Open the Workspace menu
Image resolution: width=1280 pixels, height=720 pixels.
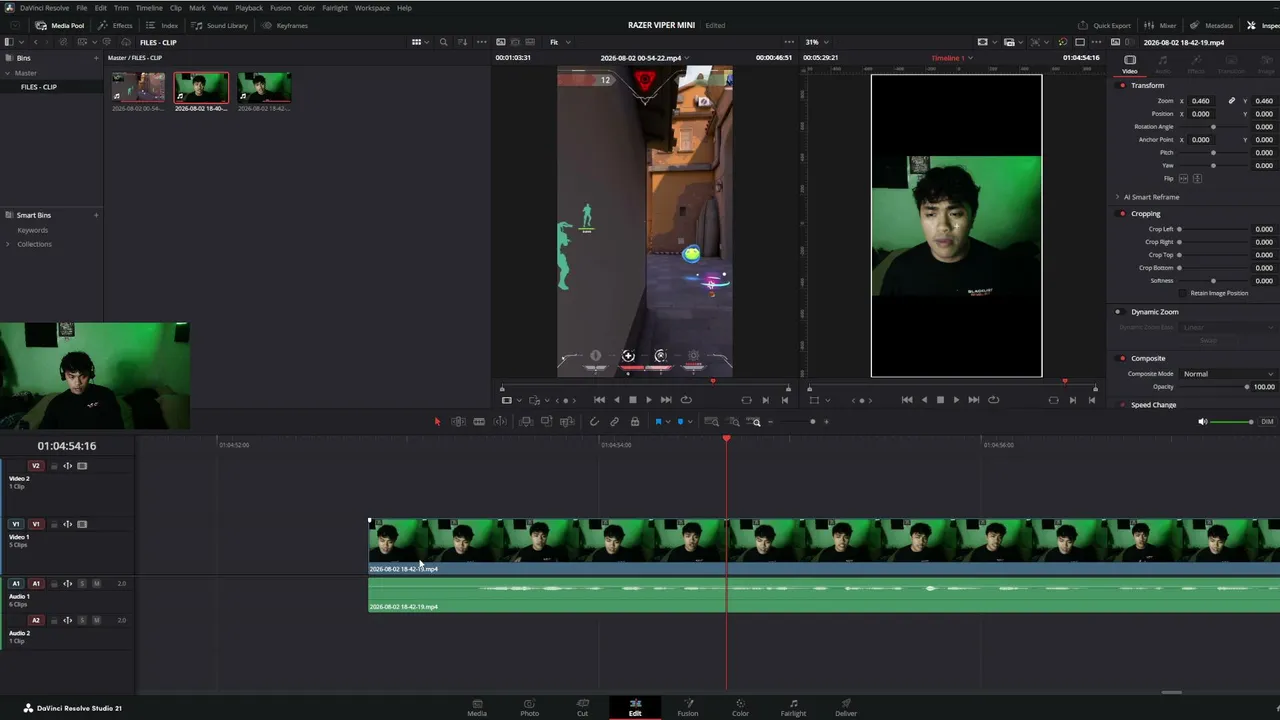(x=372, y=8)
